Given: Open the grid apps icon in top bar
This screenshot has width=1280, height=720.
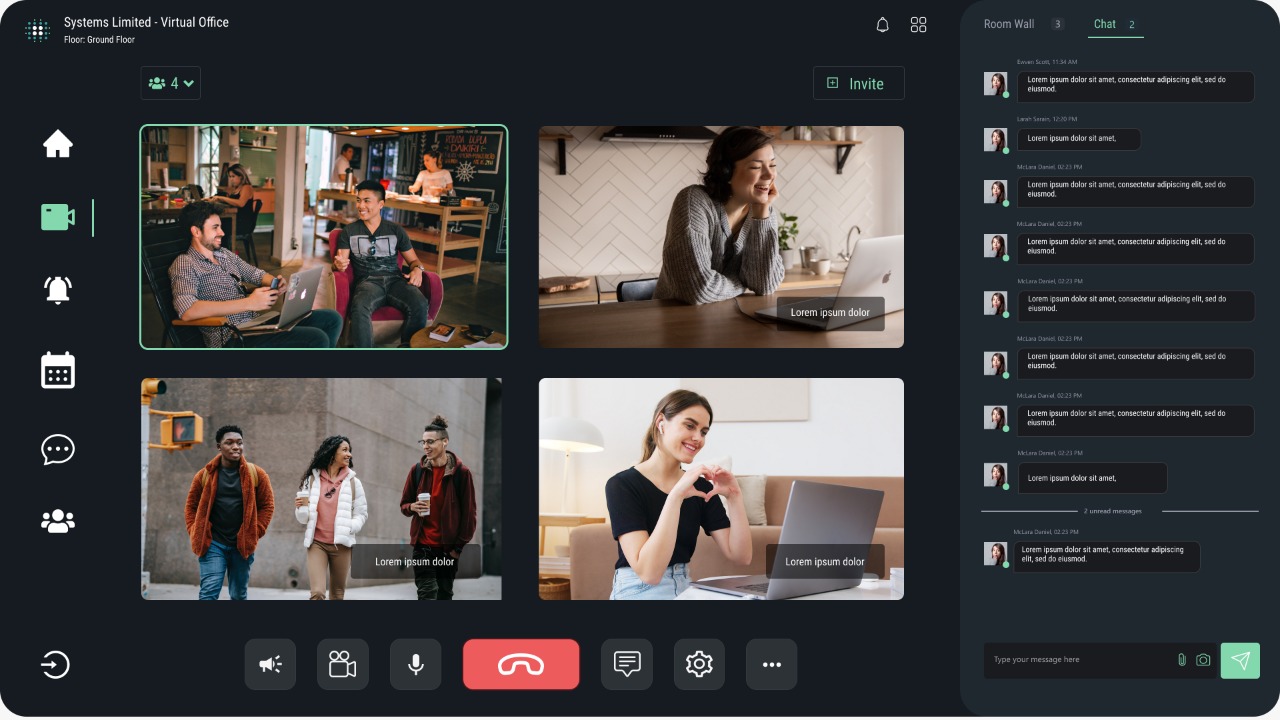Looking at the screenshot, I should [918, 25].
